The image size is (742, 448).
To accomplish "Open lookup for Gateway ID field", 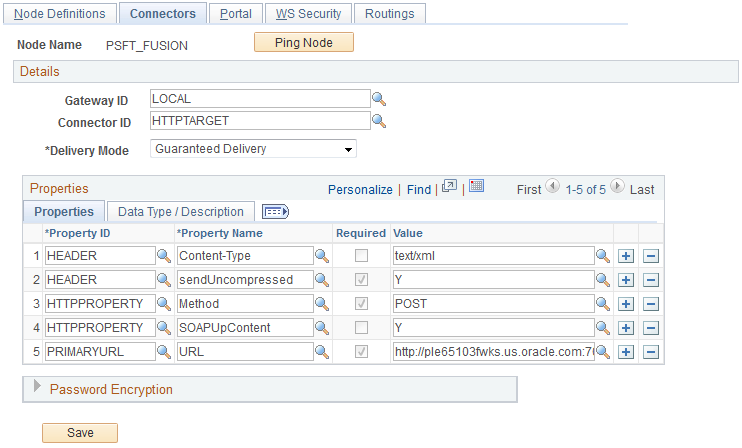I will [379, 99].
